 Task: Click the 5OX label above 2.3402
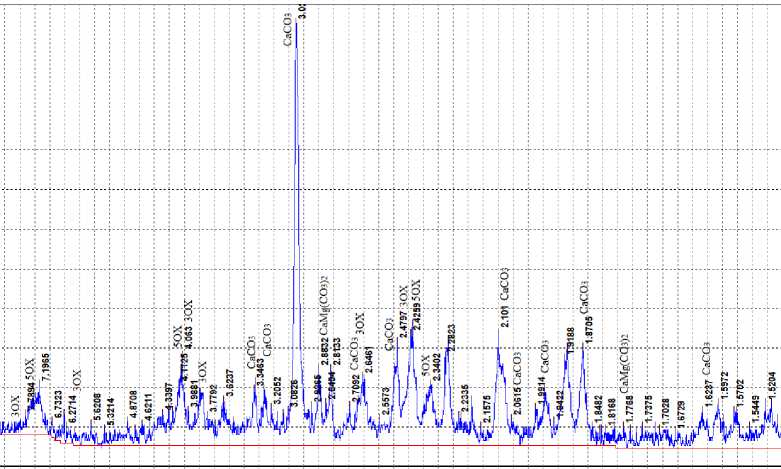coord(425,365)
